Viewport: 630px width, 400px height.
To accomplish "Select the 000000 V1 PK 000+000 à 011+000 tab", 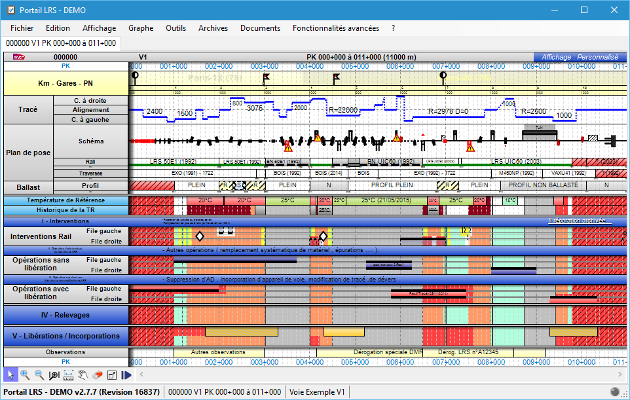I will pyautogui.click(x=62, y=43).
